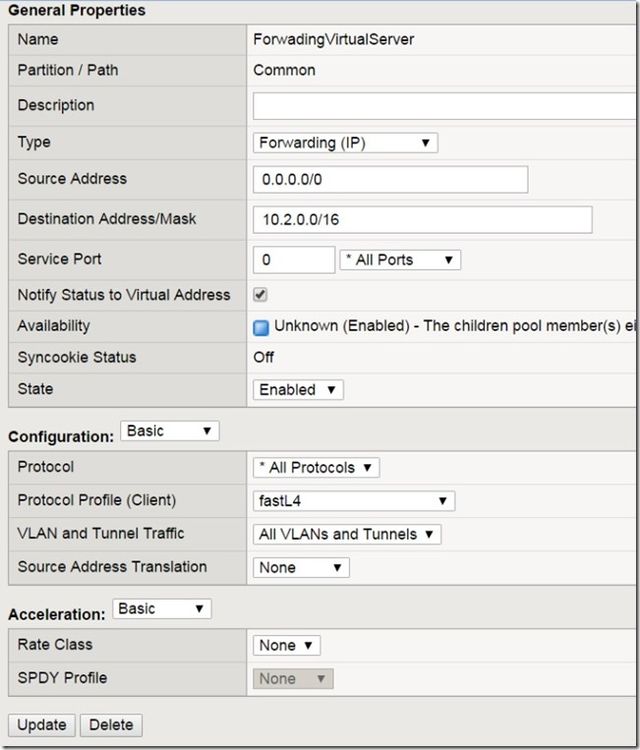Open the State dropdown set to Enabled
640x750 pixels.
[298, 390]
